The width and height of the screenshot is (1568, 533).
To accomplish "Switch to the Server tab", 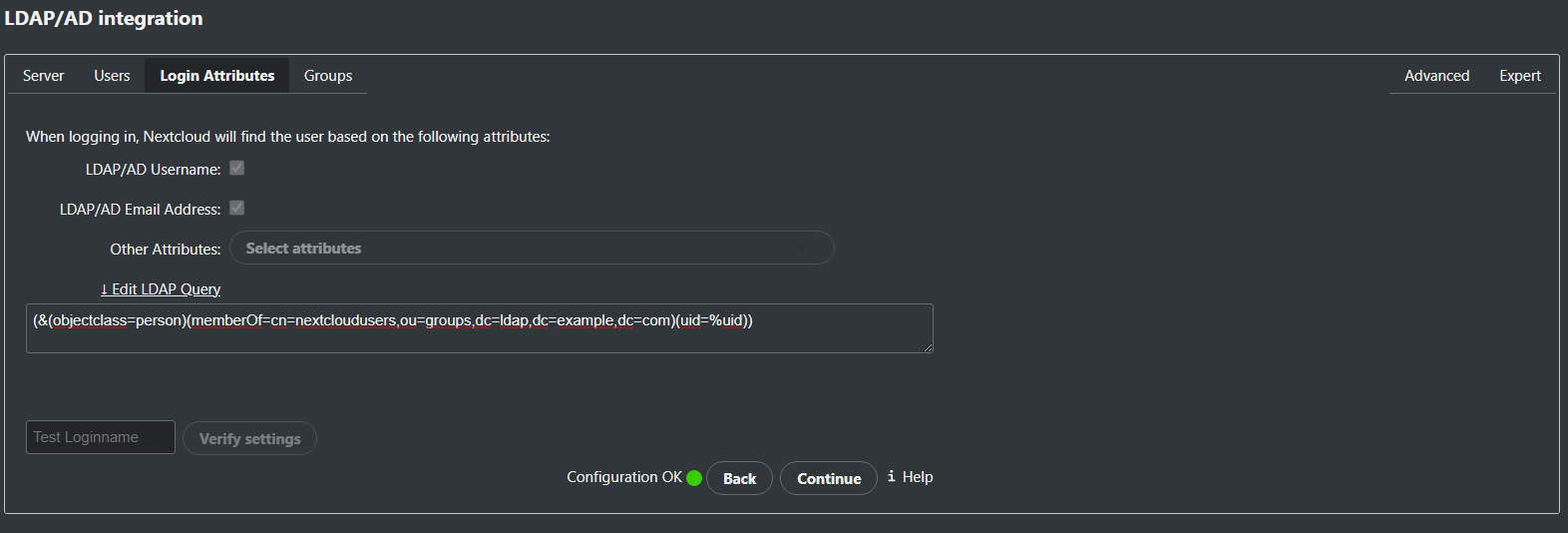I will 44,76.
